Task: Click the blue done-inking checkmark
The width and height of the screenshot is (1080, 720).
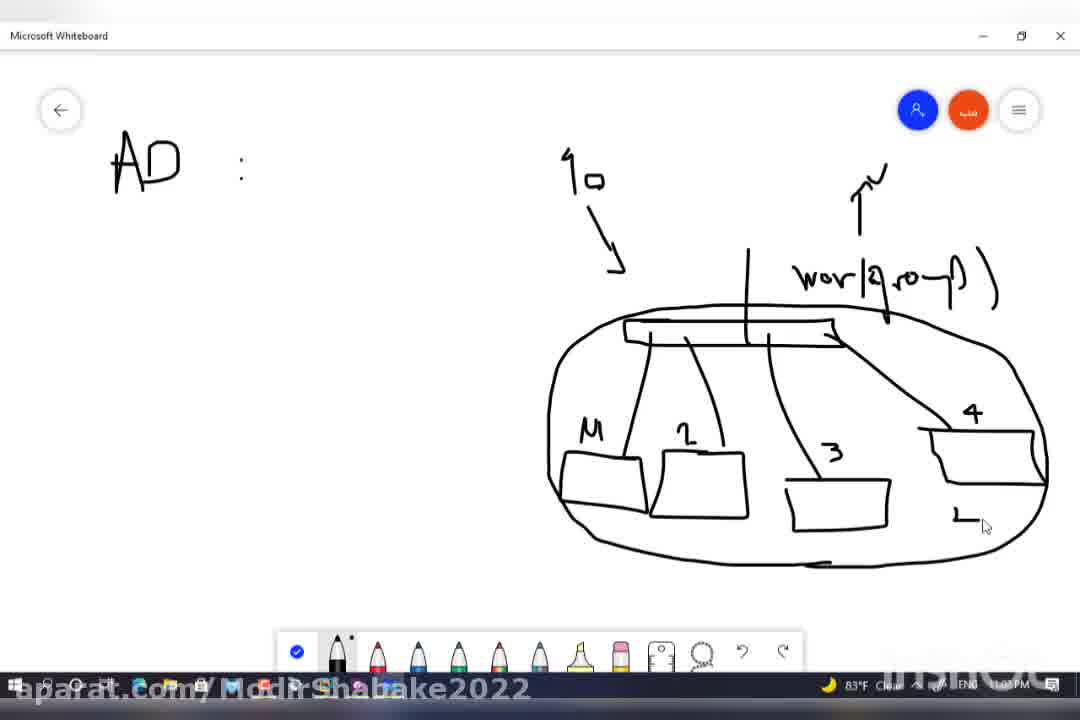Action: [x=297, y=652]
